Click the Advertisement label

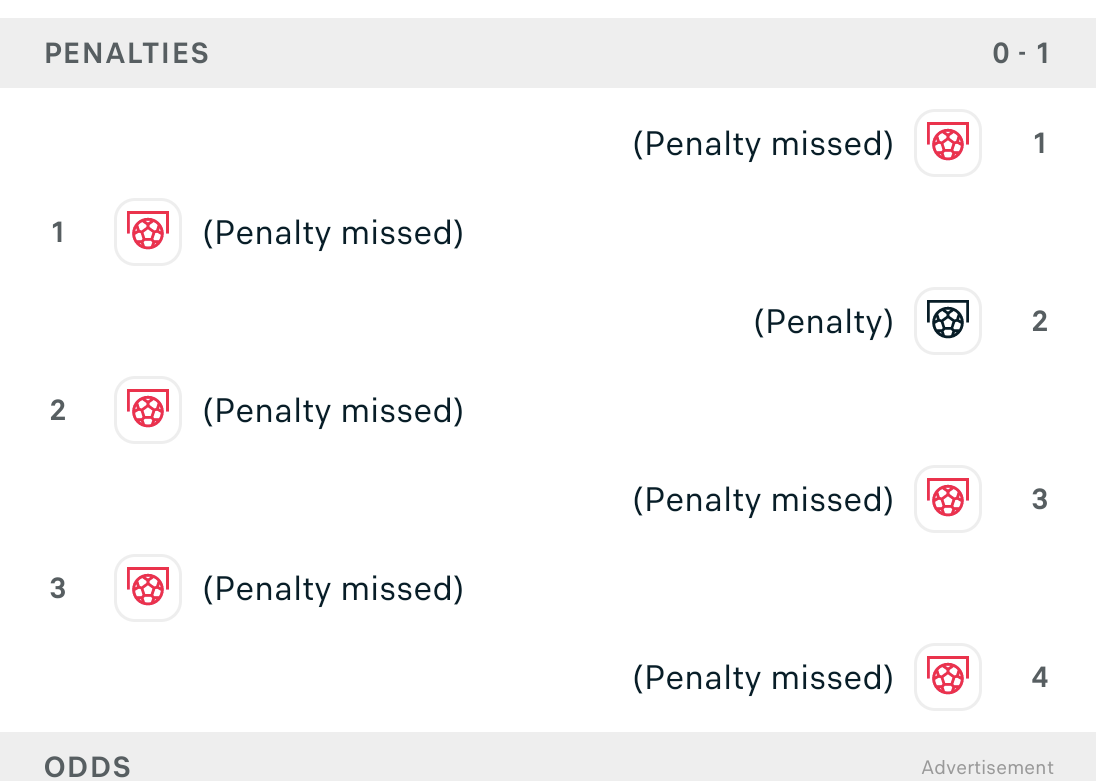987,767
